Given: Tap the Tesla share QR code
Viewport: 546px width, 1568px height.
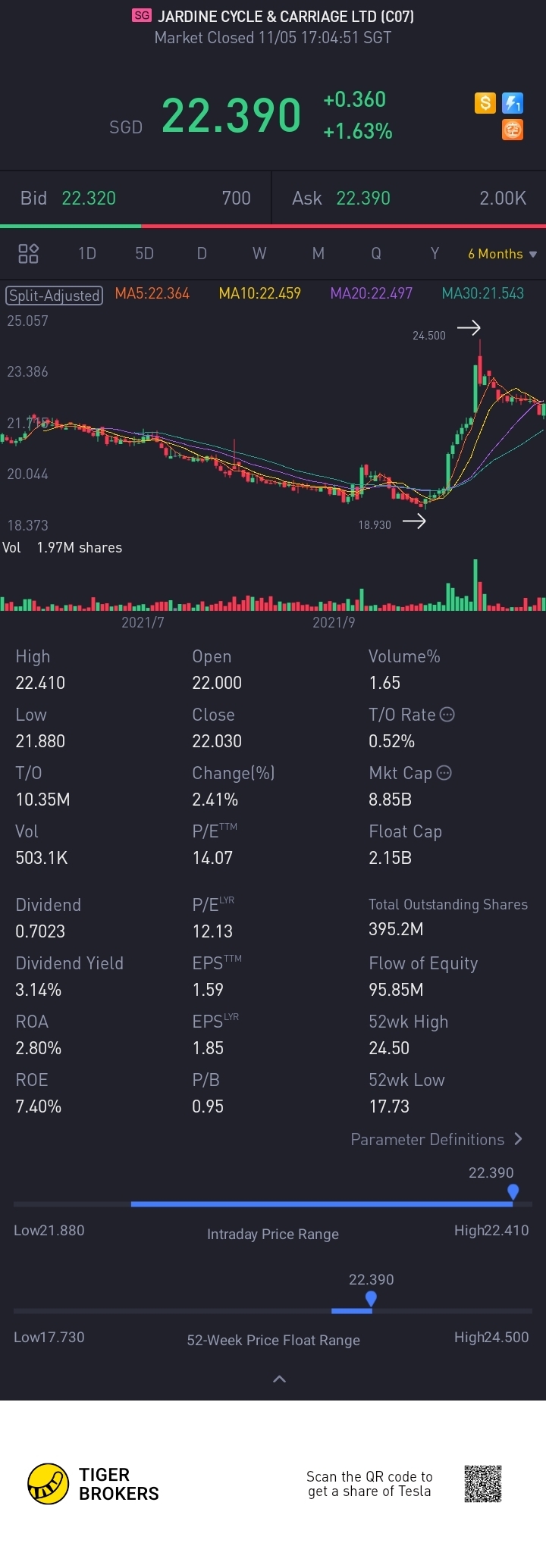Looking at the screenshot, I should click(483, 1483).
